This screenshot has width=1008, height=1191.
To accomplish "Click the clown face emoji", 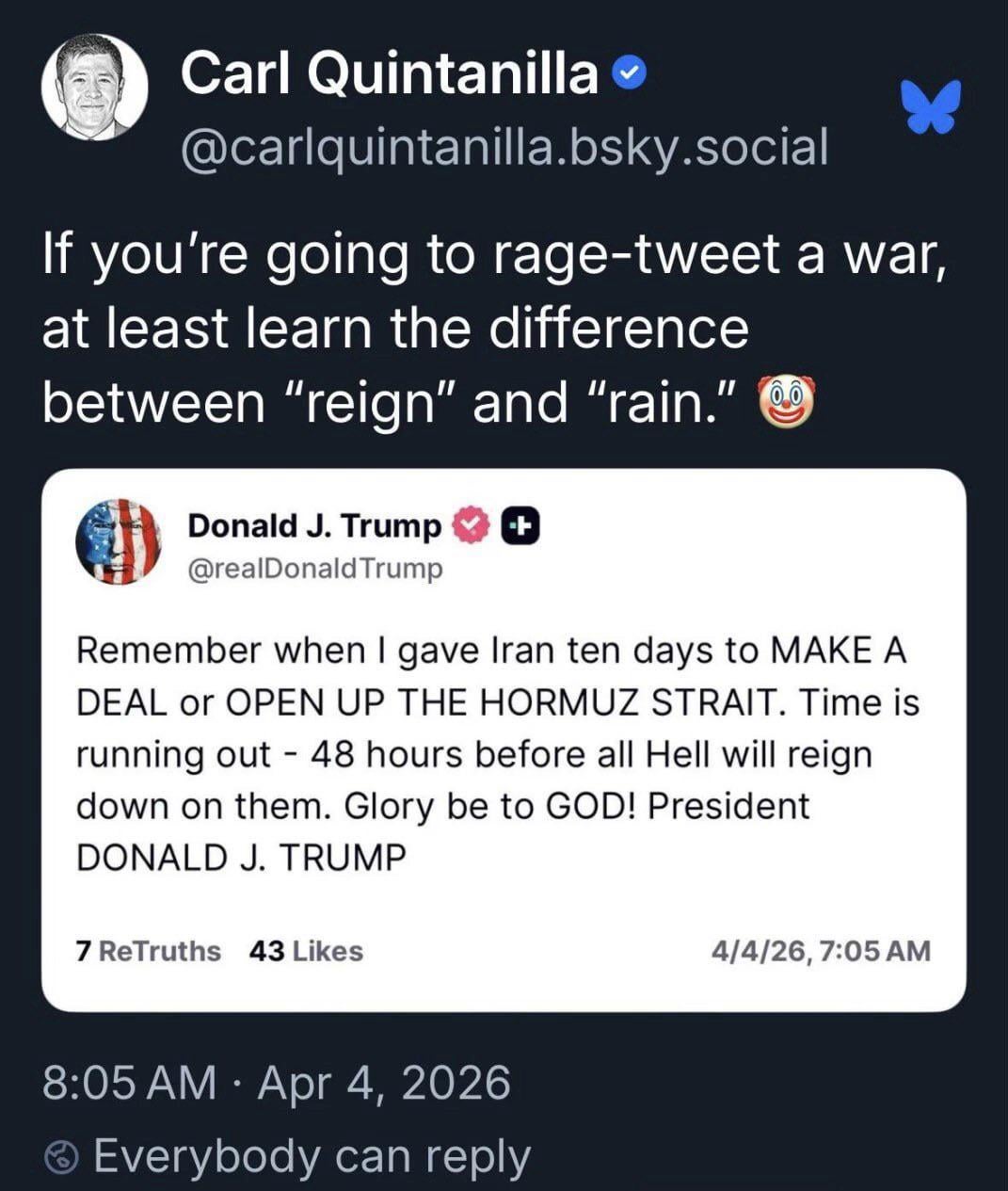I will (785, 403).
